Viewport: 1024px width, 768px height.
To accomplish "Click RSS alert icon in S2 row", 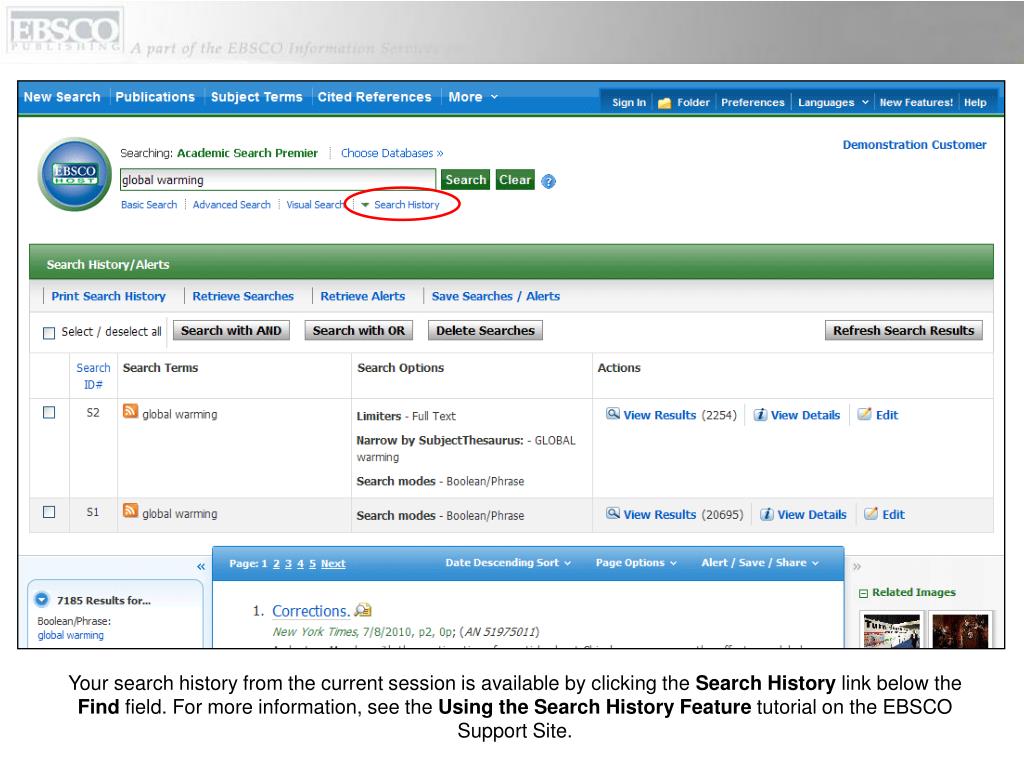I will click(x=131, y=411).
